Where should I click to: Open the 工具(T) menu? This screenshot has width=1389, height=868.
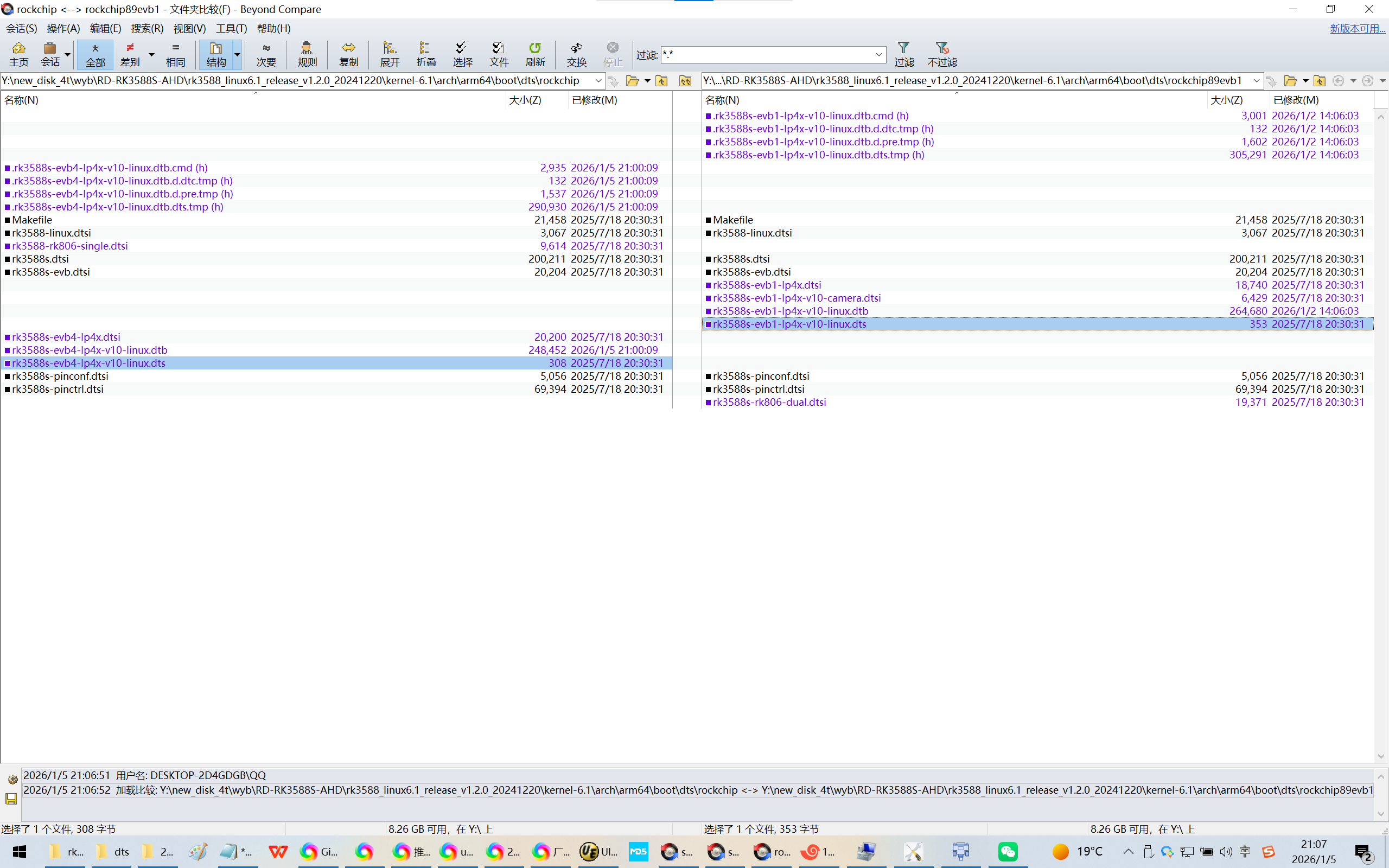[x=231, y=28]
